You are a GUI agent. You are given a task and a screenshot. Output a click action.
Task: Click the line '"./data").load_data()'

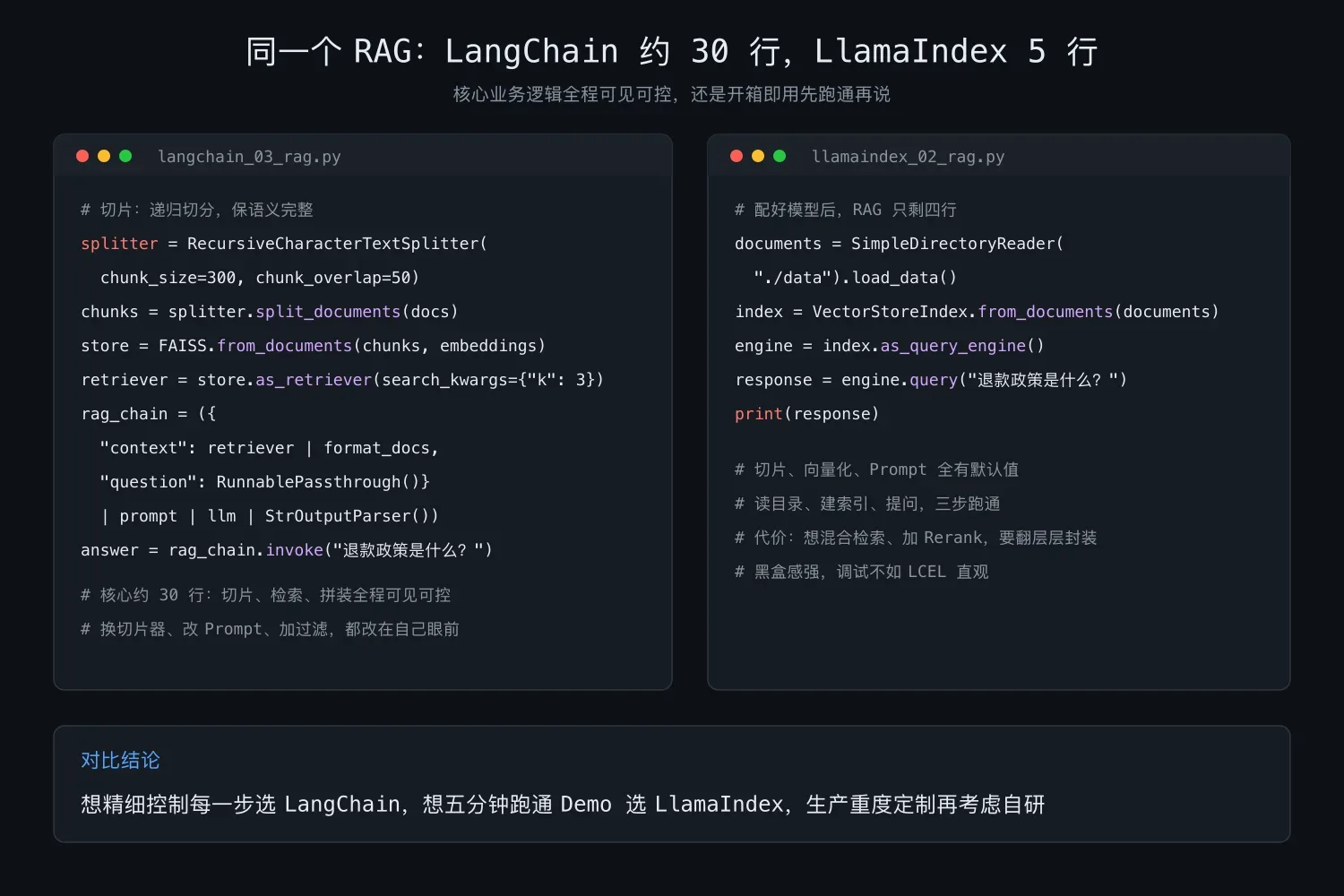pyautogui.click(x=856, y=278)
